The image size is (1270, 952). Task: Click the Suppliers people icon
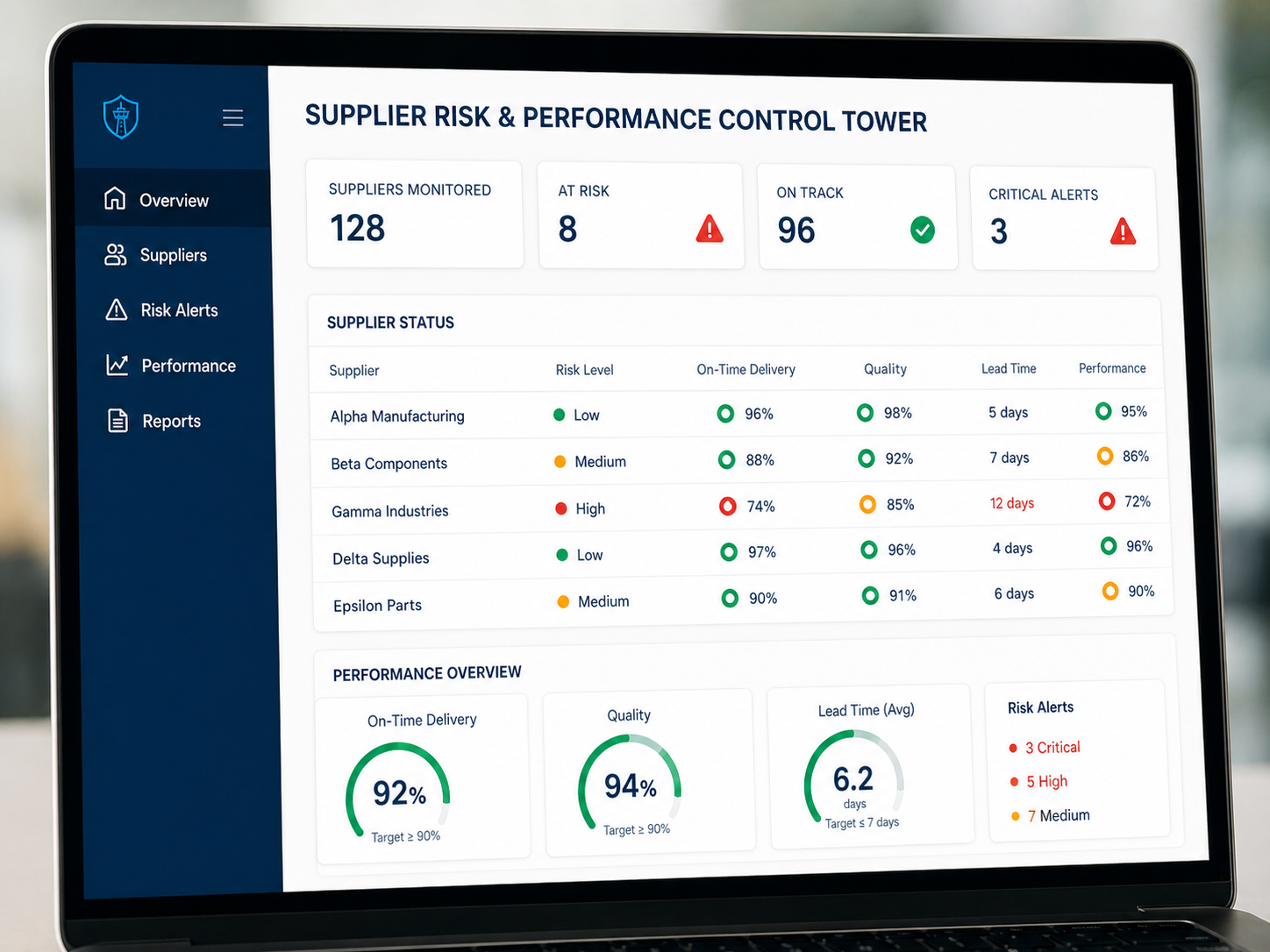[x=116, y=254]
